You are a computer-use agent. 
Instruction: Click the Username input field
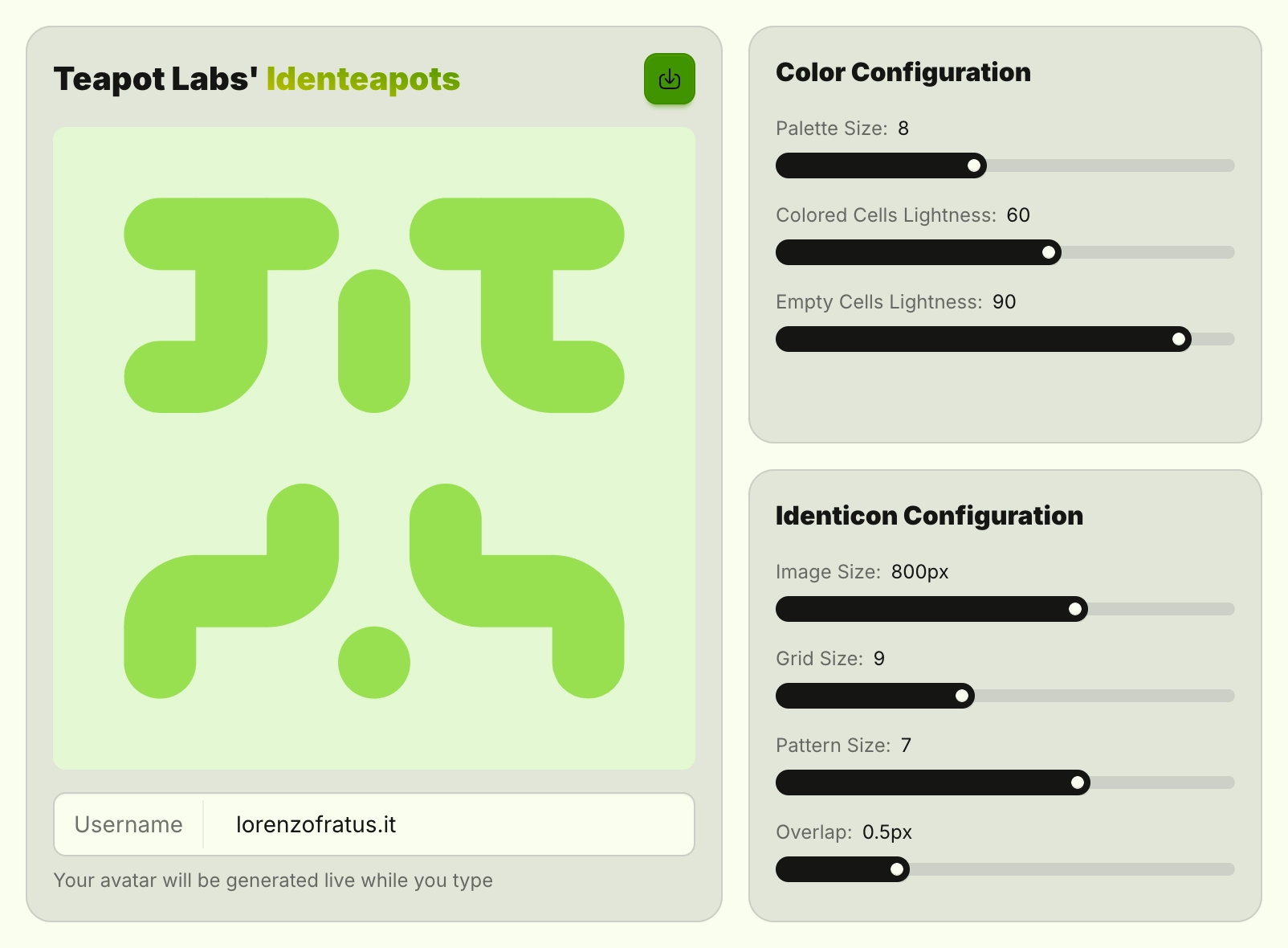[450, 824]
